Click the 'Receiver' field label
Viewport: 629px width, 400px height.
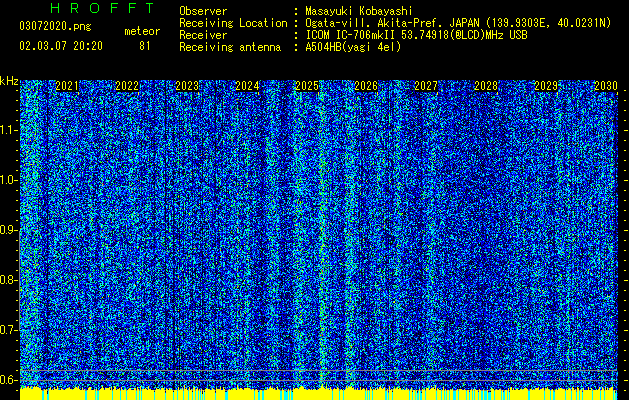coord(203,35)
